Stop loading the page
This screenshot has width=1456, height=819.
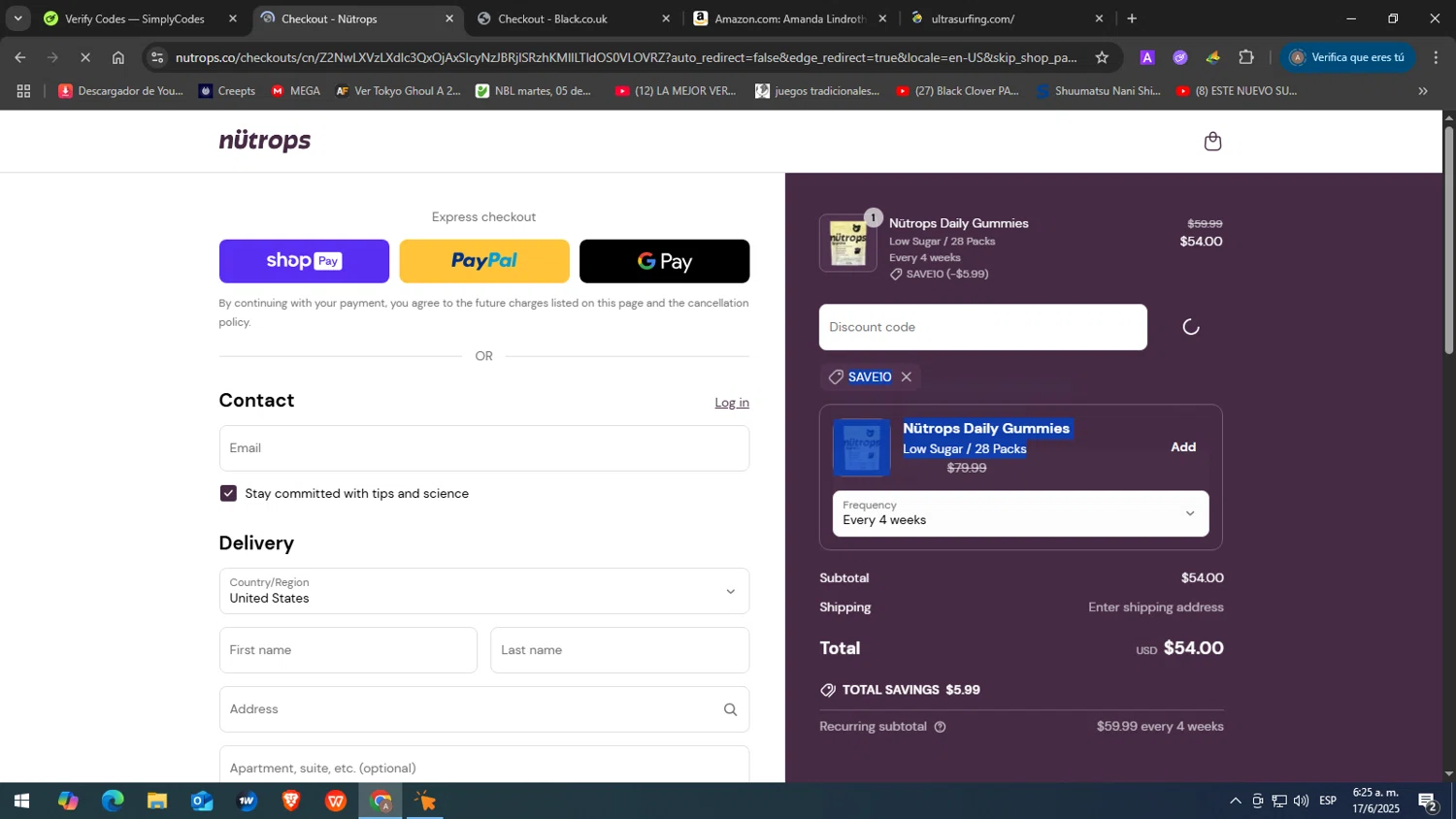(x=85, y=57)
